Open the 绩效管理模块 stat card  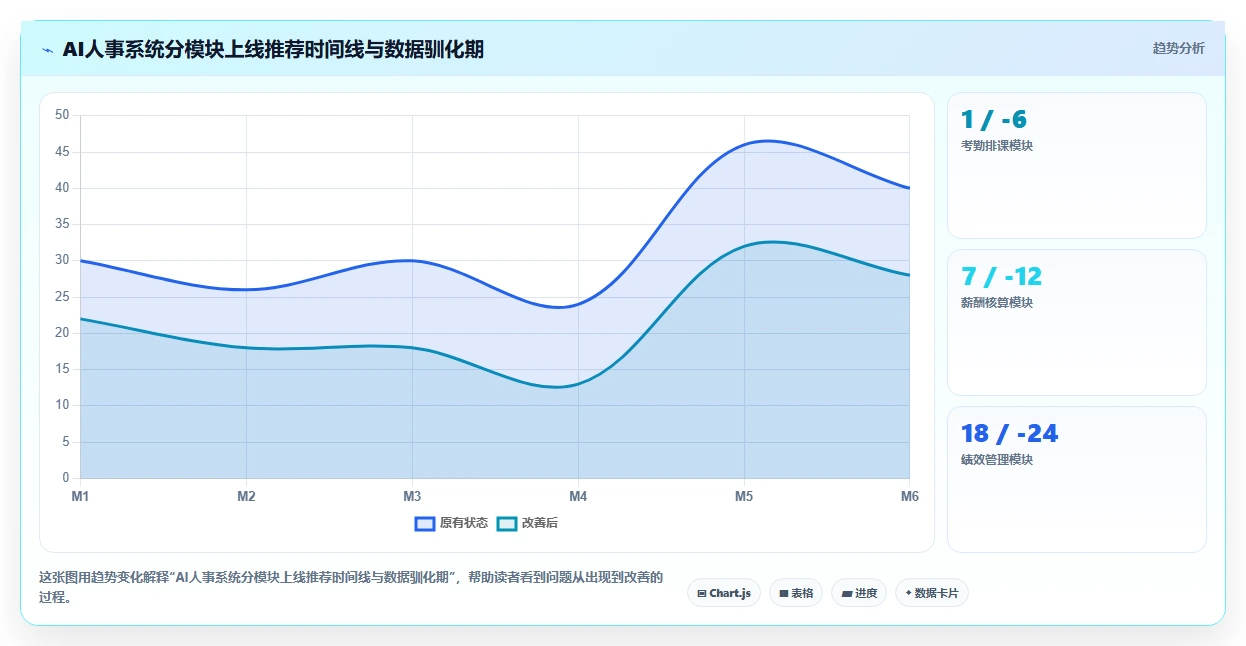1077,479
